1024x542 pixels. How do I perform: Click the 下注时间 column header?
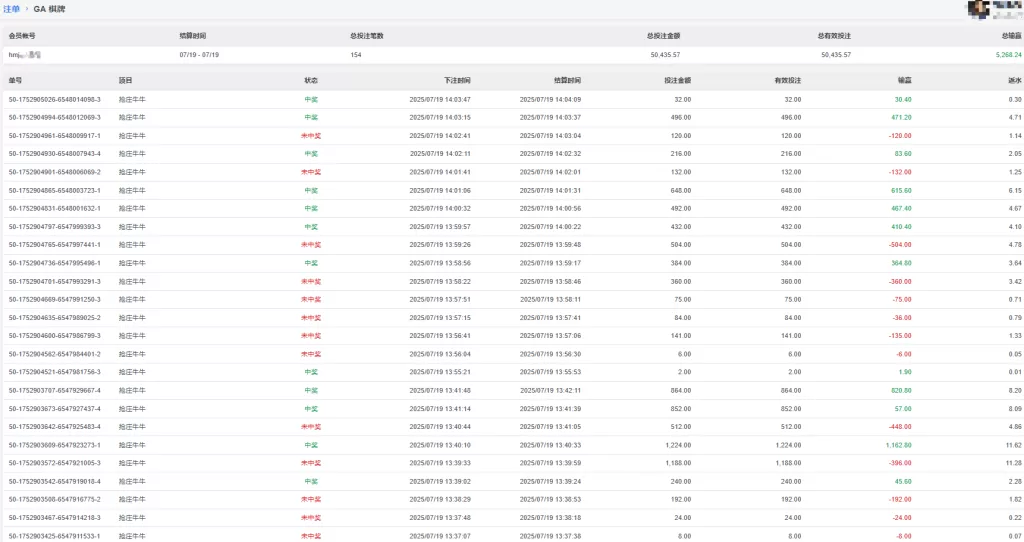click(457, 80)
